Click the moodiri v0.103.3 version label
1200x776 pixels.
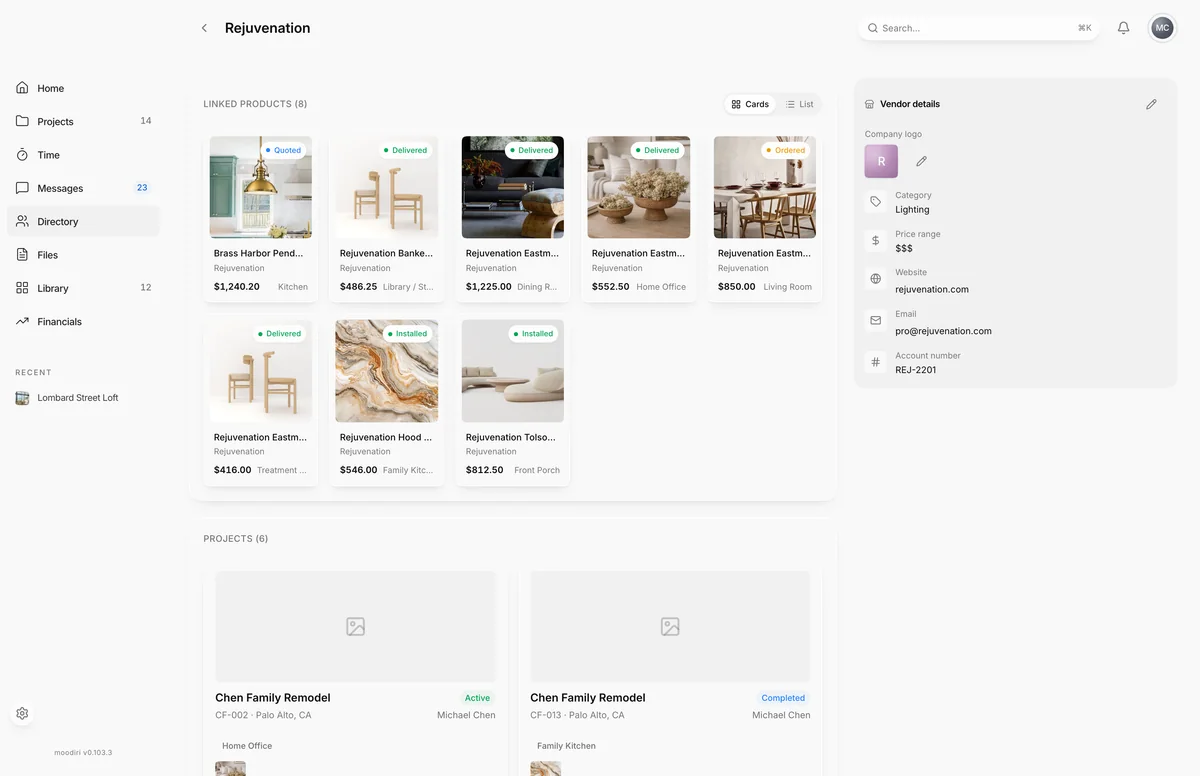coord(83,752)
